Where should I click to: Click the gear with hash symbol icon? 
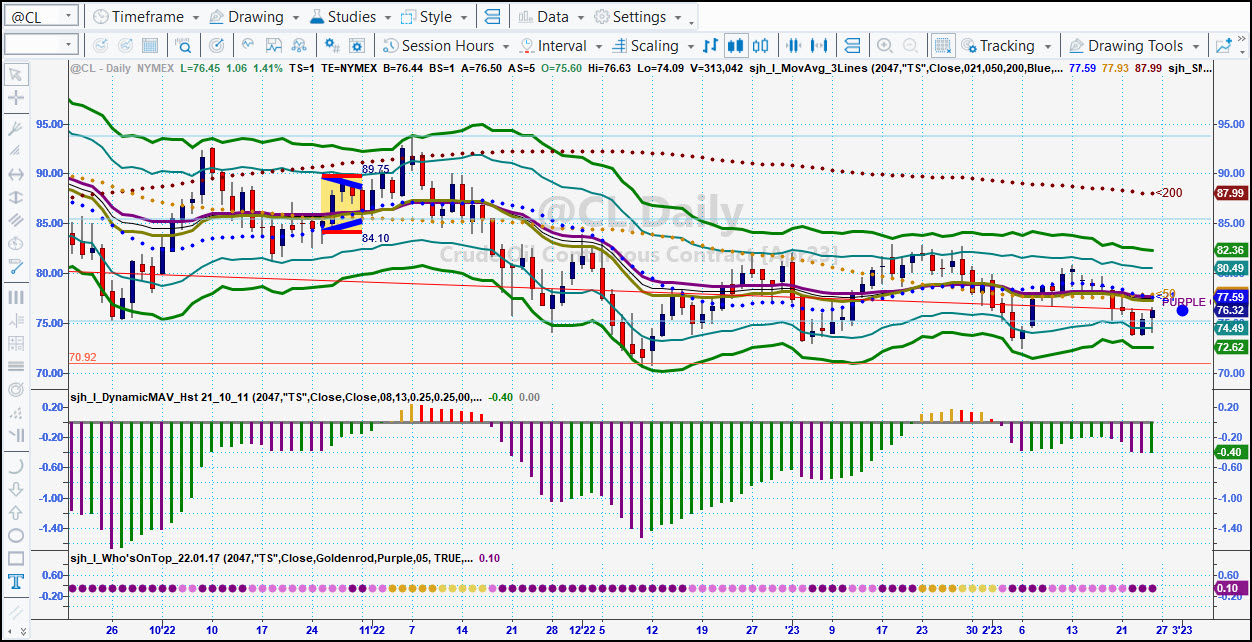click(334, 46)
